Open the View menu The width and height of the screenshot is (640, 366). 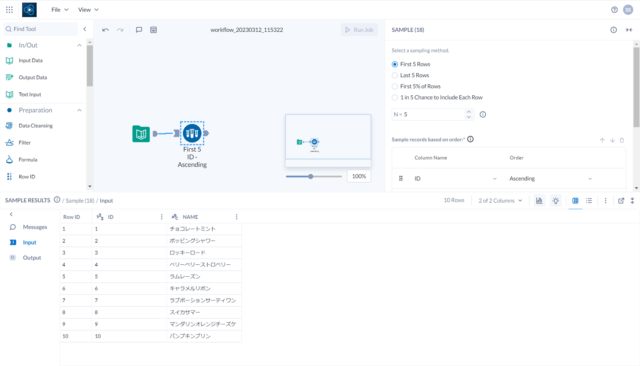coord(88,9)
